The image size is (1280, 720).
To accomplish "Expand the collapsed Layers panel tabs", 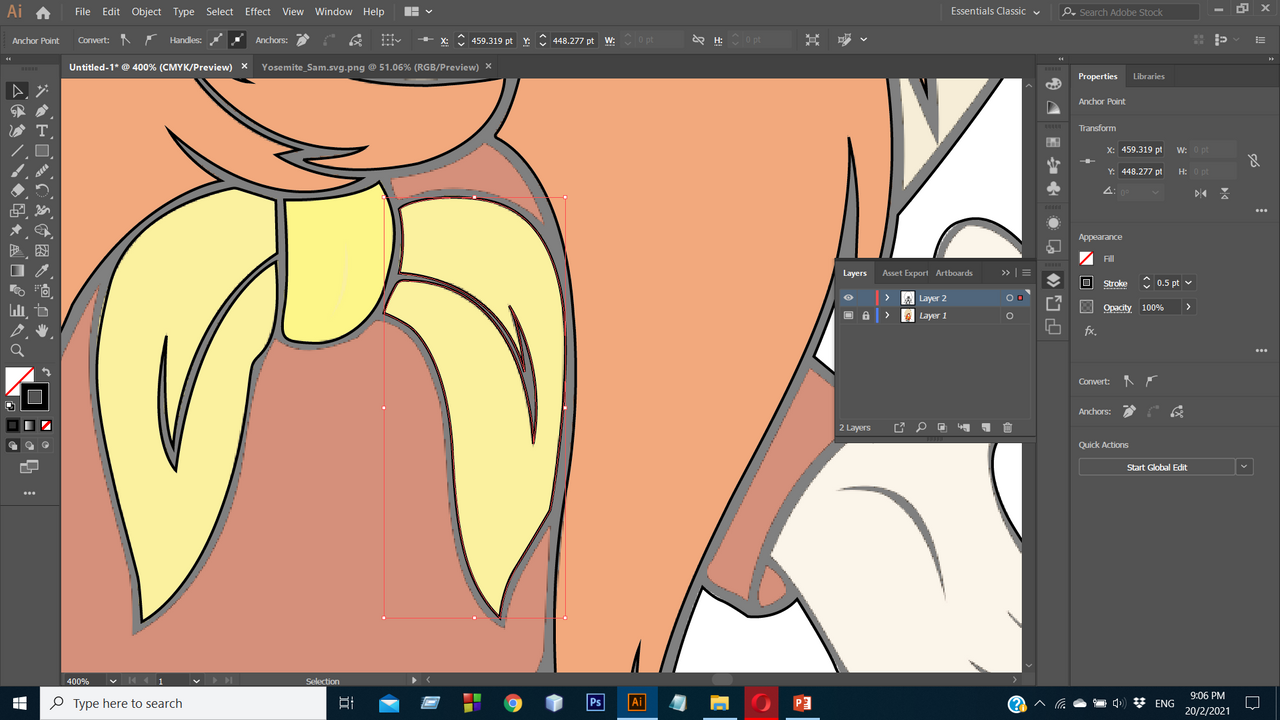I will (x=1006, y=273).
